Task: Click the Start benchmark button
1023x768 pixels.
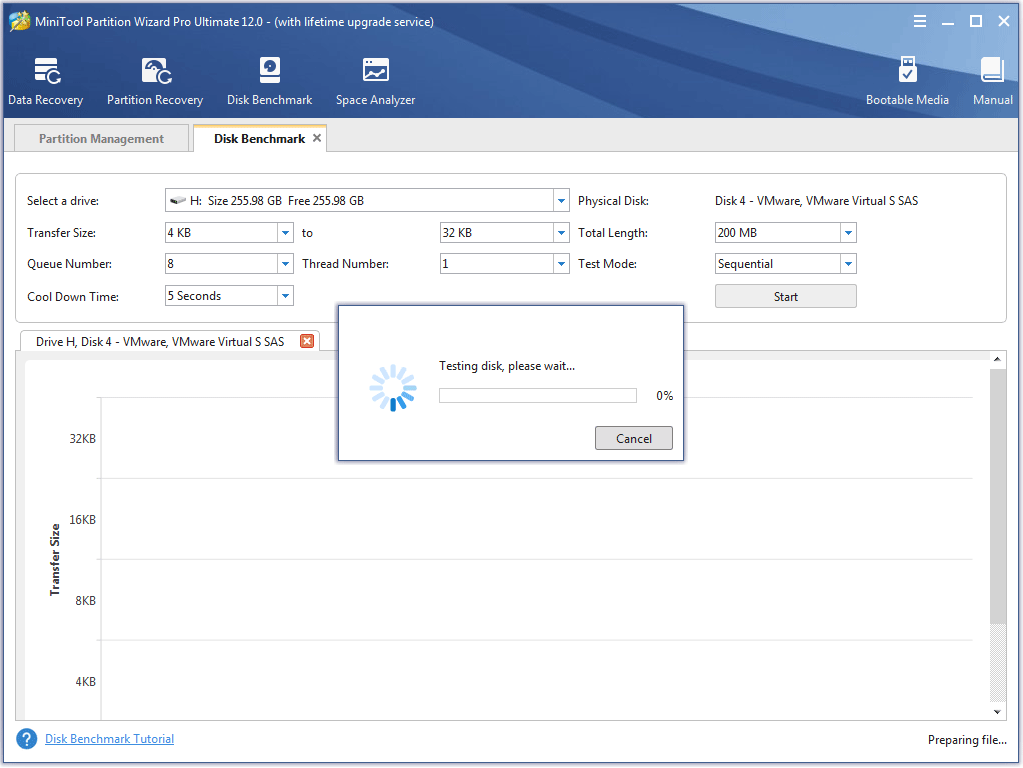Action: pos(786,296)
